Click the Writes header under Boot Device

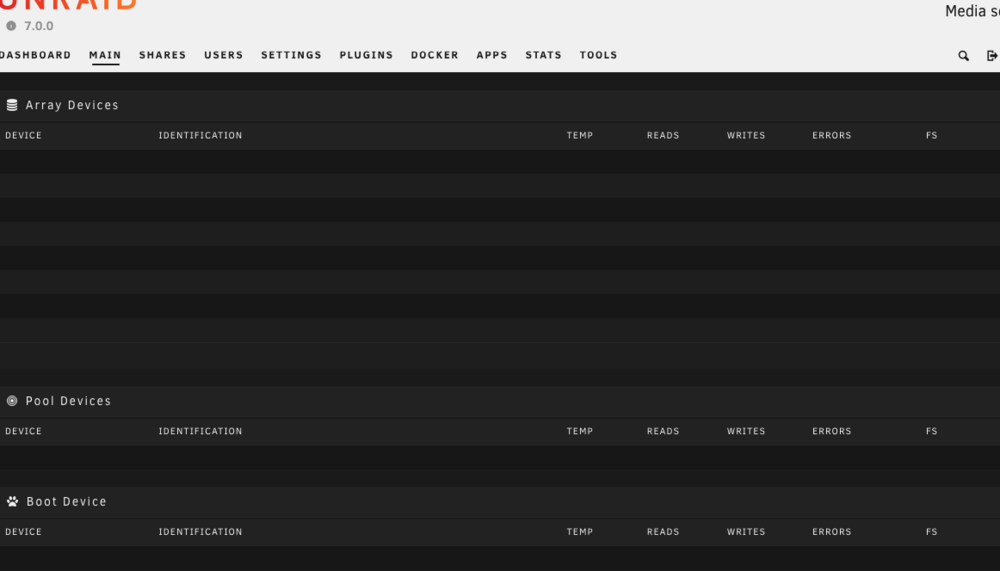tap(746, 531)
